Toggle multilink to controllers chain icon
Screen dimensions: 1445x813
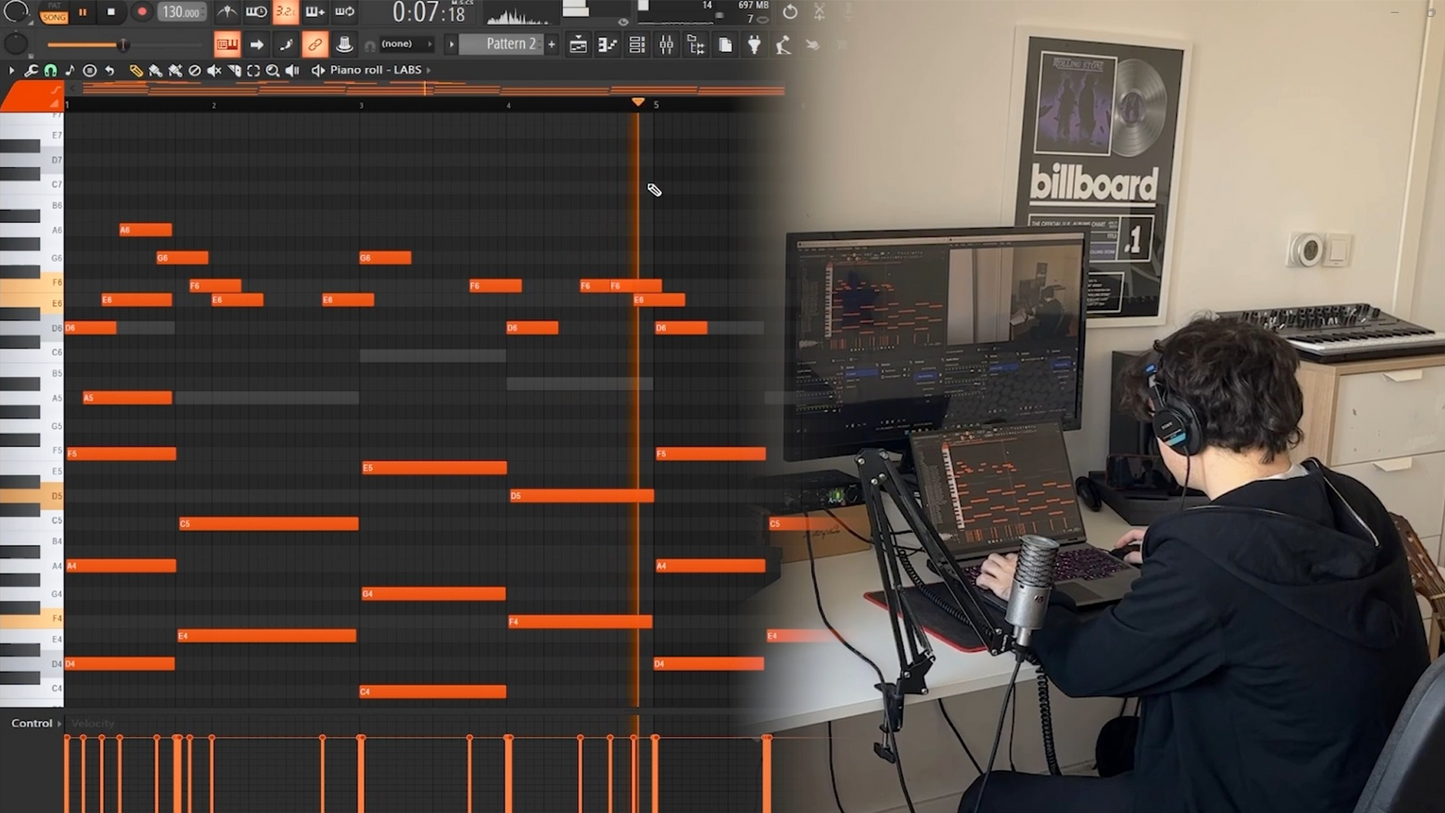315,44
